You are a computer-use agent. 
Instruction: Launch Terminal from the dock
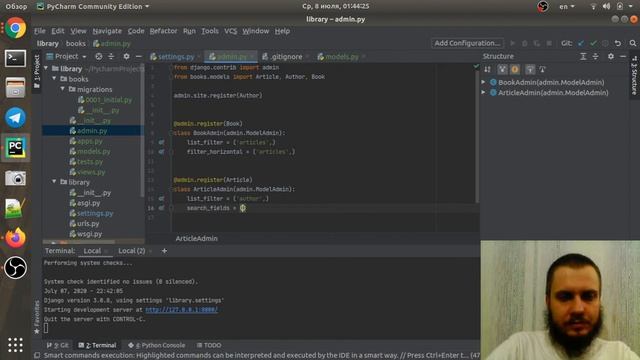[x=16, y=58]
